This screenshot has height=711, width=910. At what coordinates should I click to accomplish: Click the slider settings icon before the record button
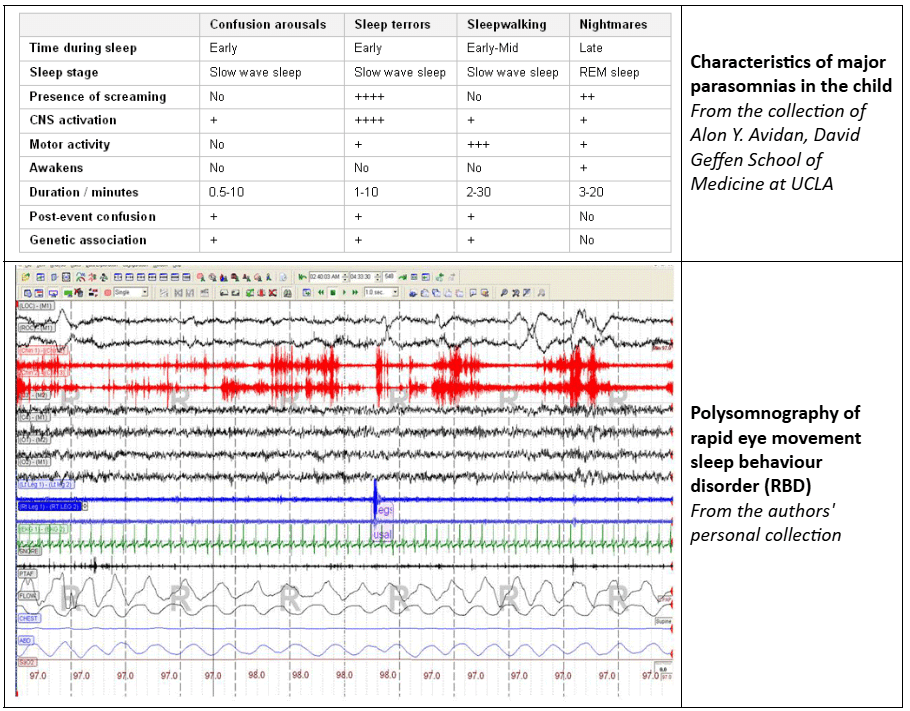(x=93, y=293)
